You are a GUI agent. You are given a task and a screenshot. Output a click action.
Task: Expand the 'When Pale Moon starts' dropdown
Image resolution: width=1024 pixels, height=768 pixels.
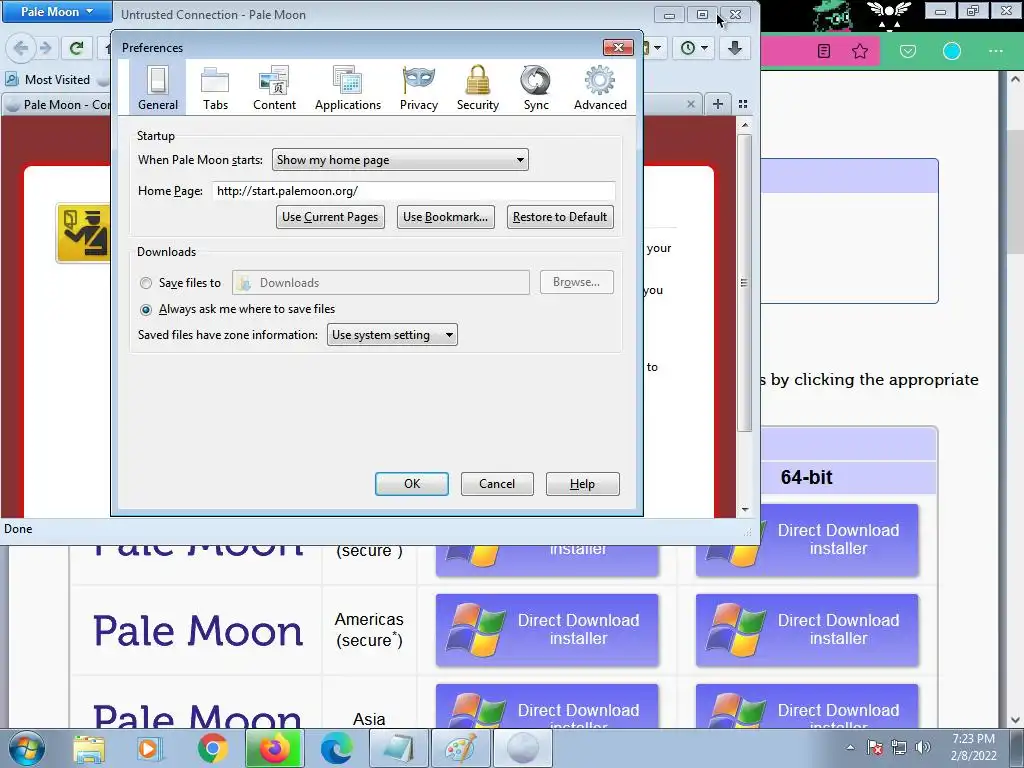(400, 160)
